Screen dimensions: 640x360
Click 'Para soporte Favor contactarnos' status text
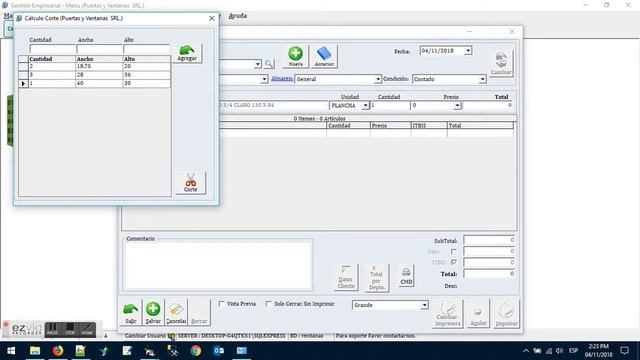(376, 336)
